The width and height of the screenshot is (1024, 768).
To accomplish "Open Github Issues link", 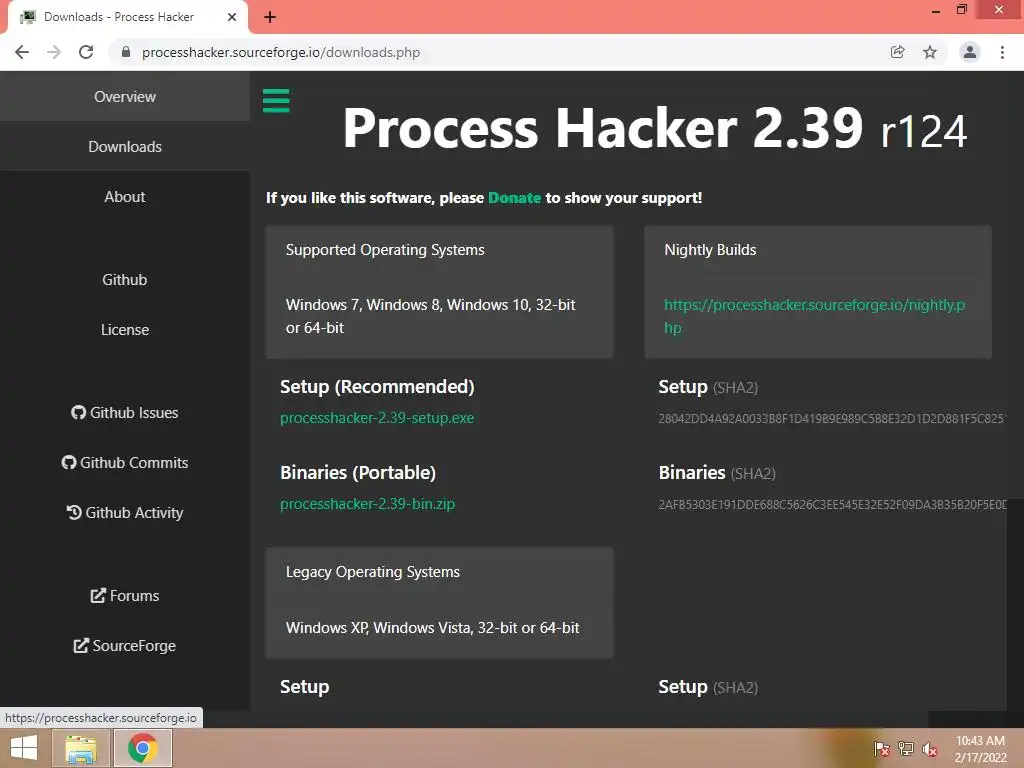I will [x=125, y=413].
